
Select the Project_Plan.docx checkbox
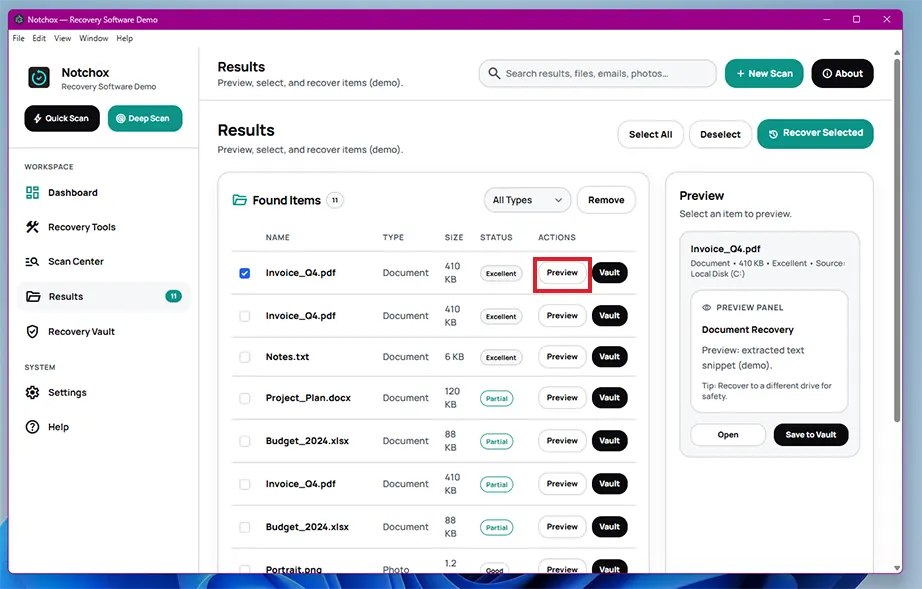(x=245, y=399)
